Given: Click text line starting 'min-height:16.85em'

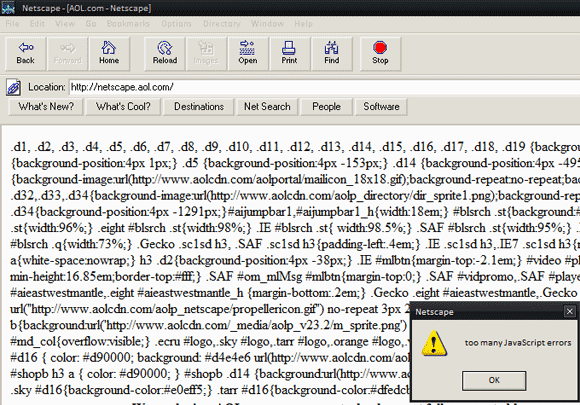Looking at the screenshot, I should click(295, 277).
